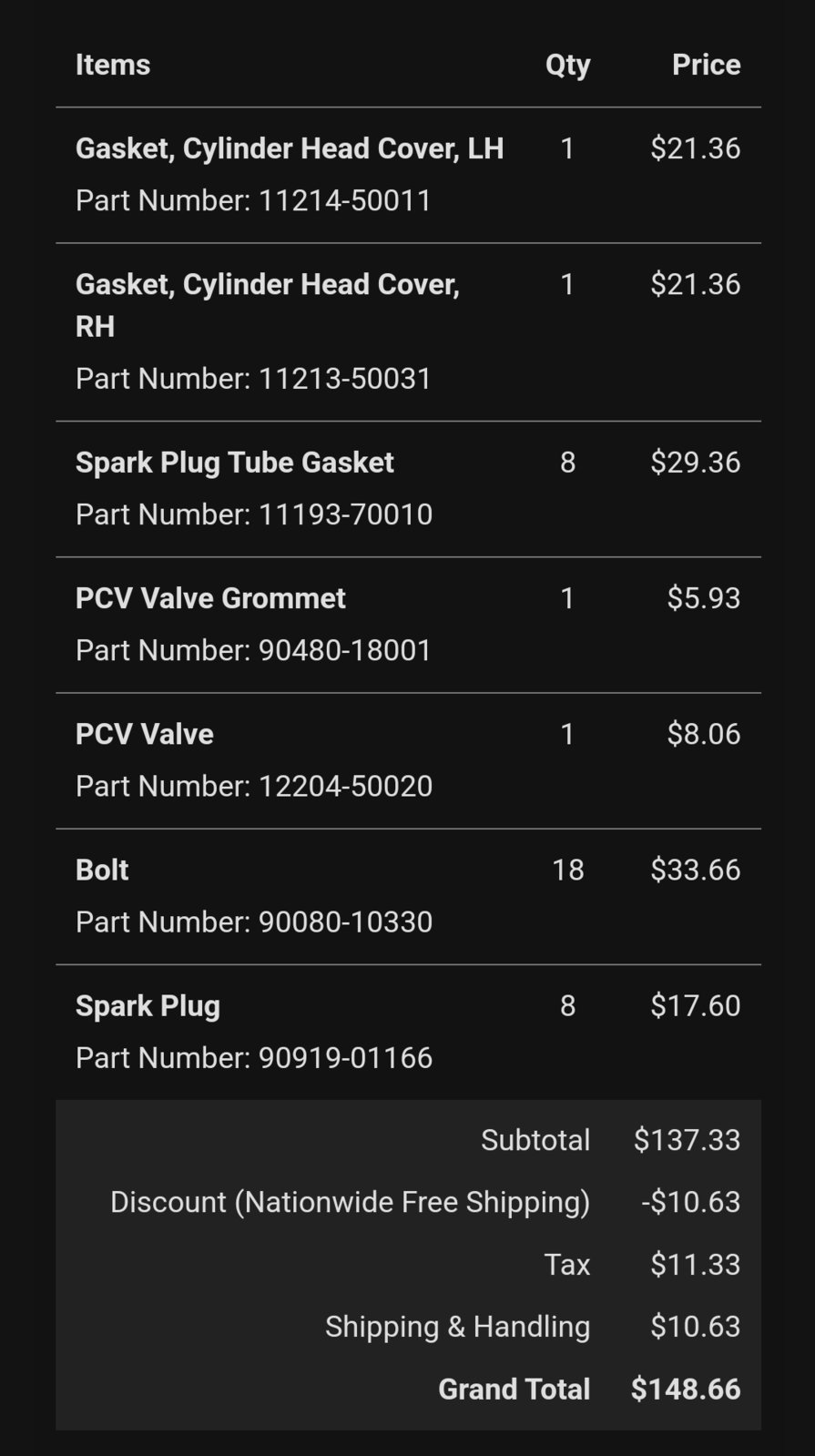The height and width of the screenshot is (1456, 815).
Task: Click Spark Plug Tube Gasket item name
Action: [235, 463]
